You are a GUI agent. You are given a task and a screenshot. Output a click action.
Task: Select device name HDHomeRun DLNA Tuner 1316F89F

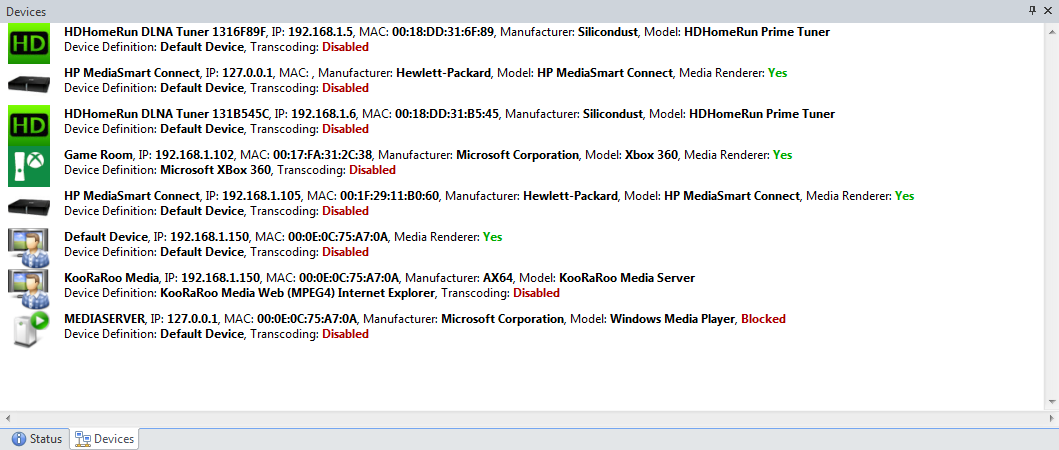pyautogui.click(x=165, y=32)
